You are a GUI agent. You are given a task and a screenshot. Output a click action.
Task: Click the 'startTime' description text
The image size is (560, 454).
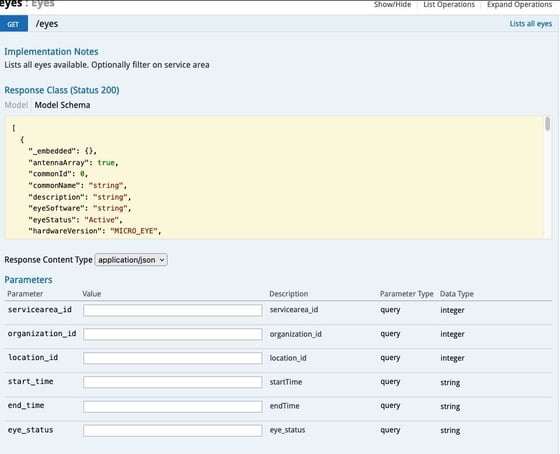pos(286,382)
